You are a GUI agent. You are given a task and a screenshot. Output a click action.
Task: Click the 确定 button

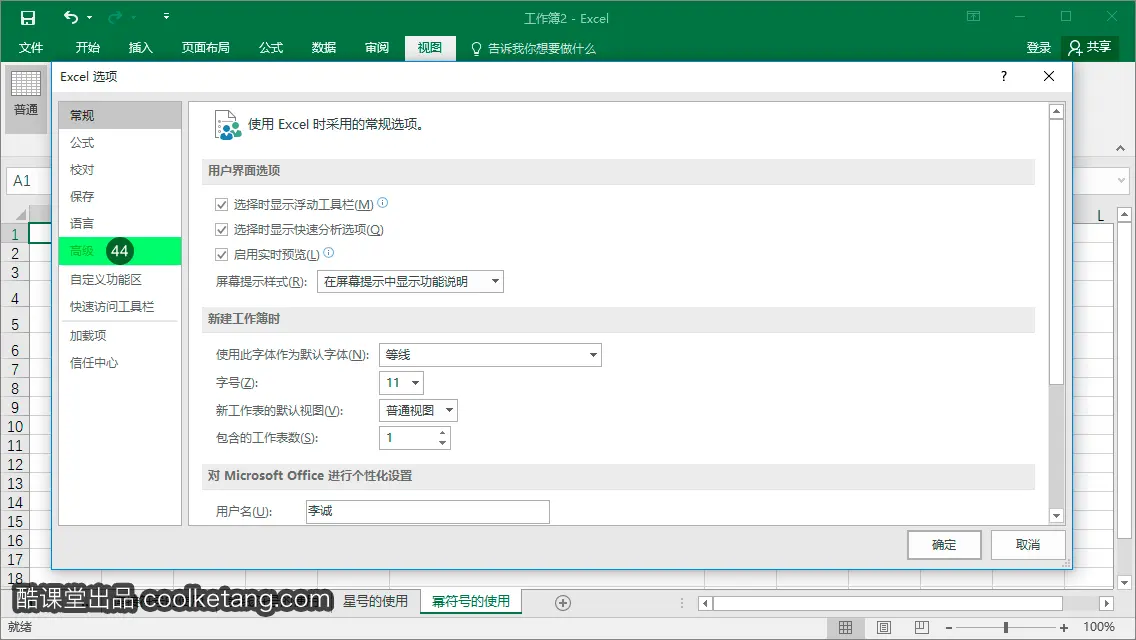944,545
